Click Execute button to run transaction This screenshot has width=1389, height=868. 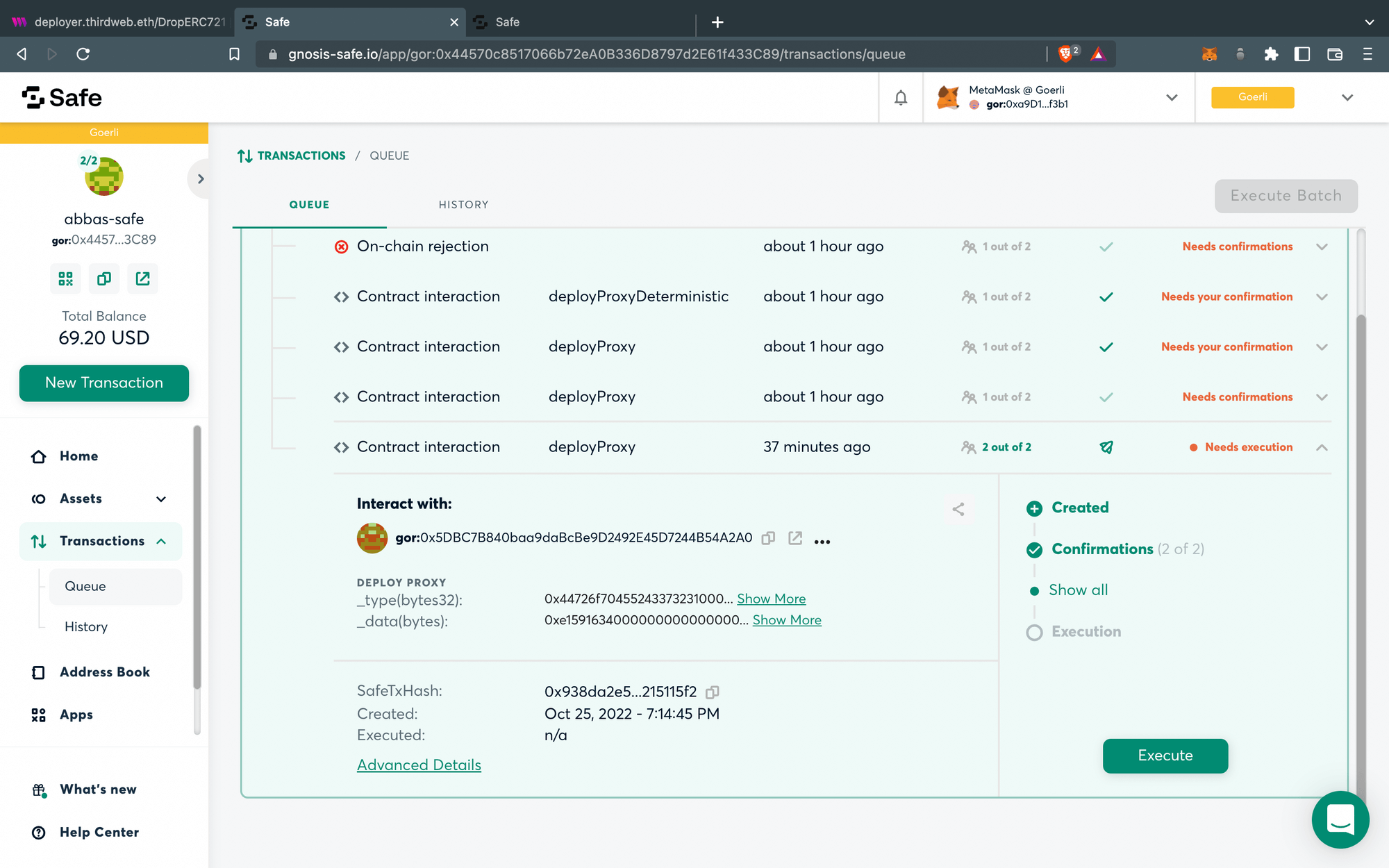coord(1165,755)
